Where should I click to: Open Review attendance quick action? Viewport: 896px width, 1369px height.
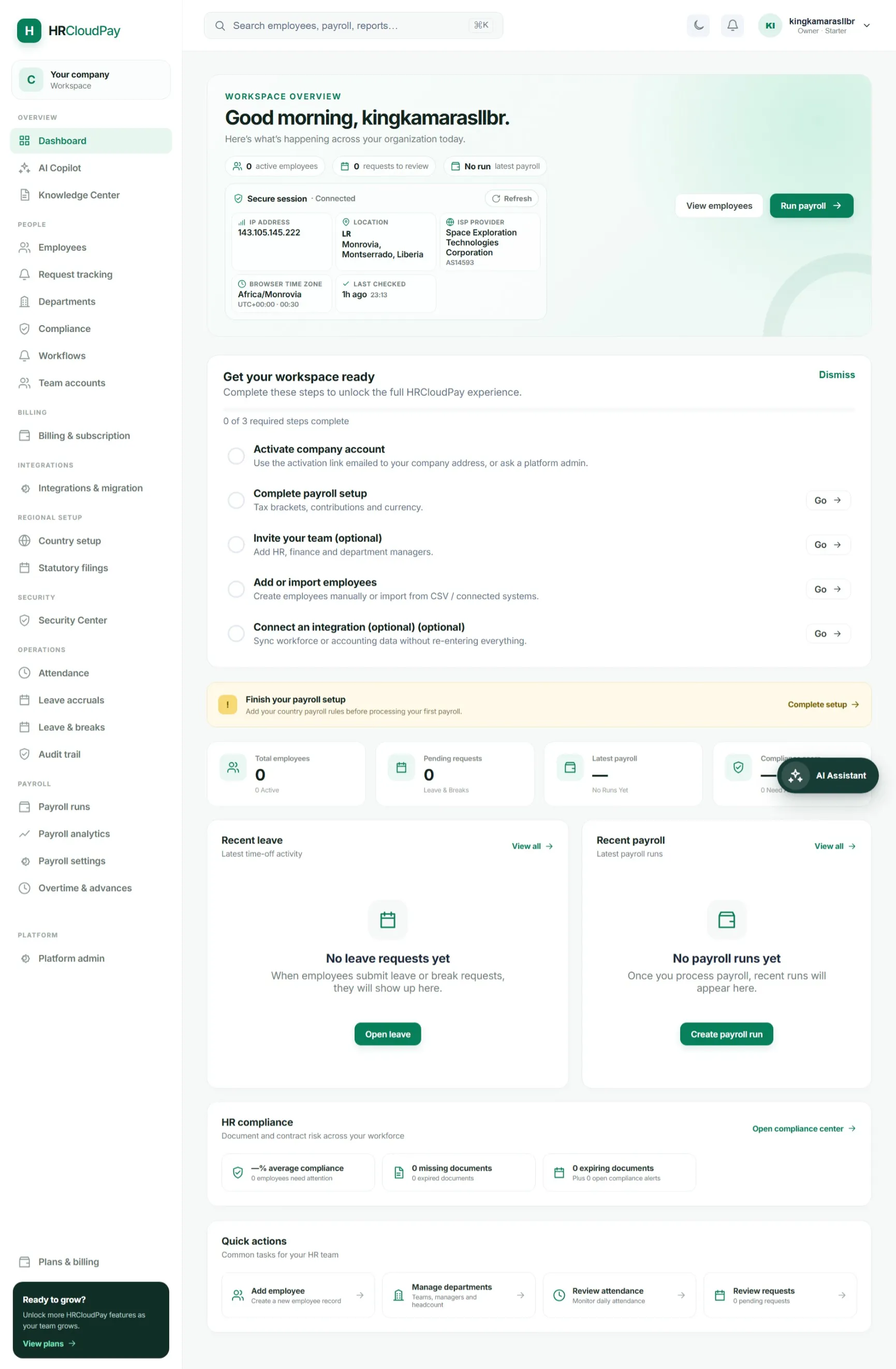pyautogui.click(x=620, y=1295)
